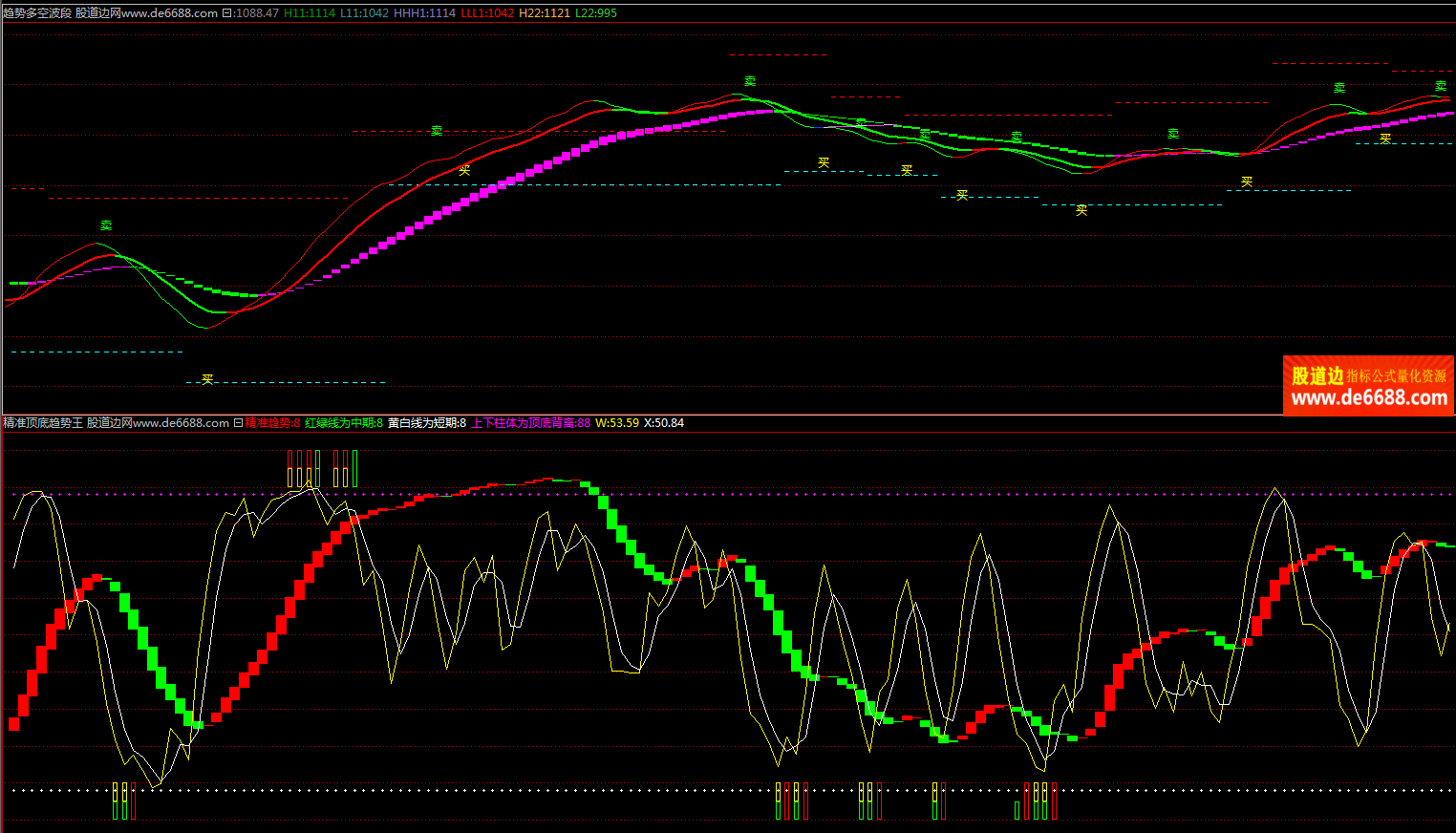The image size is (1456, 833).
Task: Open the 精准顶底趋势王 indicator title
Action: click(x=43, y=423)
